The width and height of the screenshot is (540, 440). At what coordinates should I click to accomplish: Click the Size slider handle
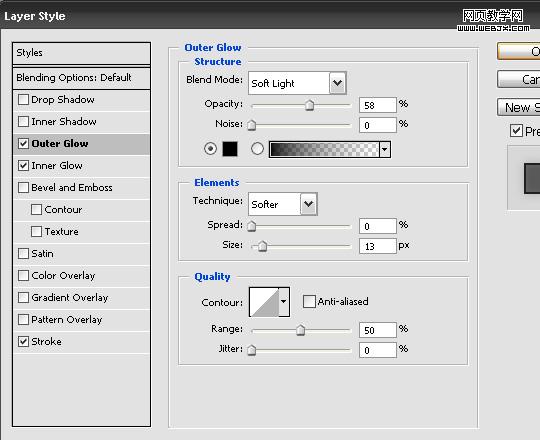click(262, 246)
